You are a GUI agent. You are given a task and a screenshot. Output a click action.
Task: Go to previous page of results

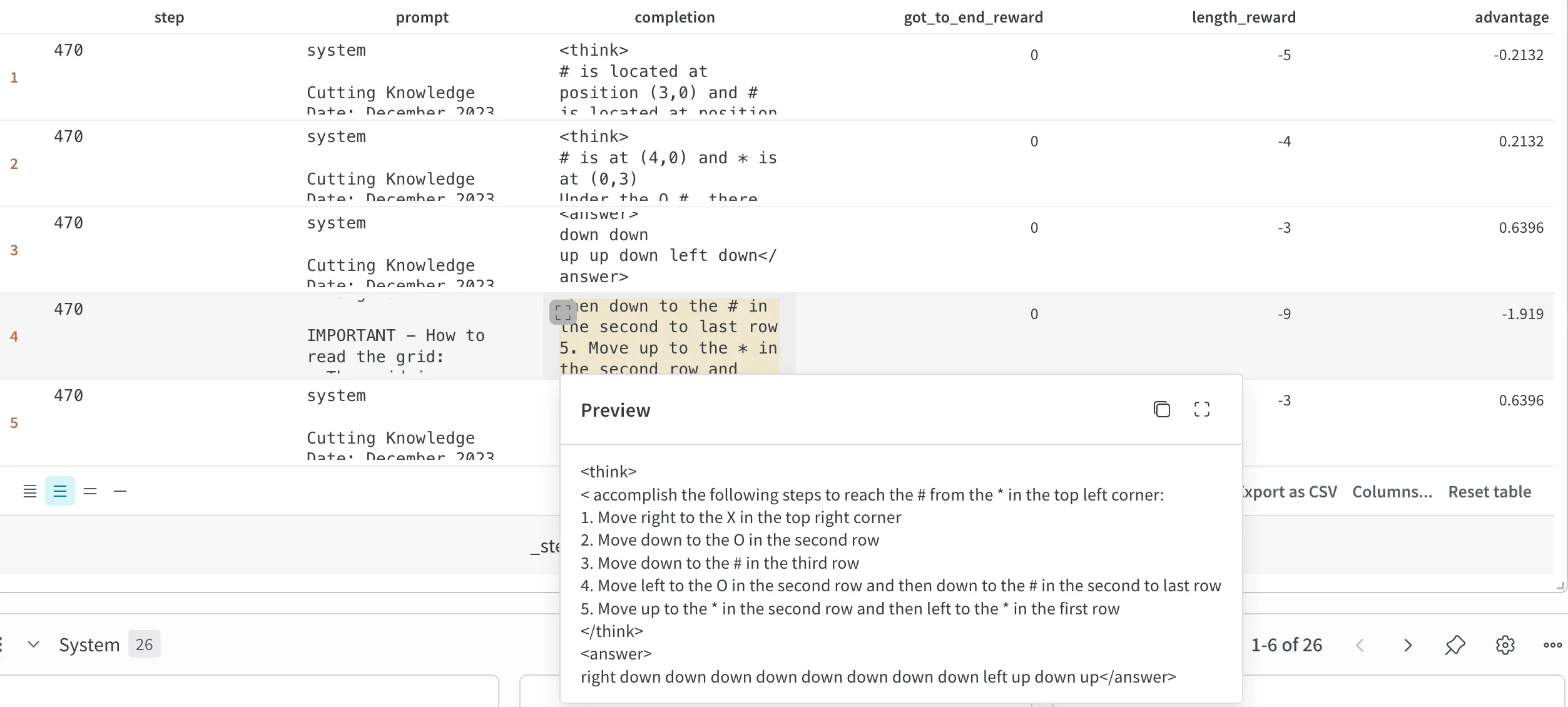[x=1360, y=644]
